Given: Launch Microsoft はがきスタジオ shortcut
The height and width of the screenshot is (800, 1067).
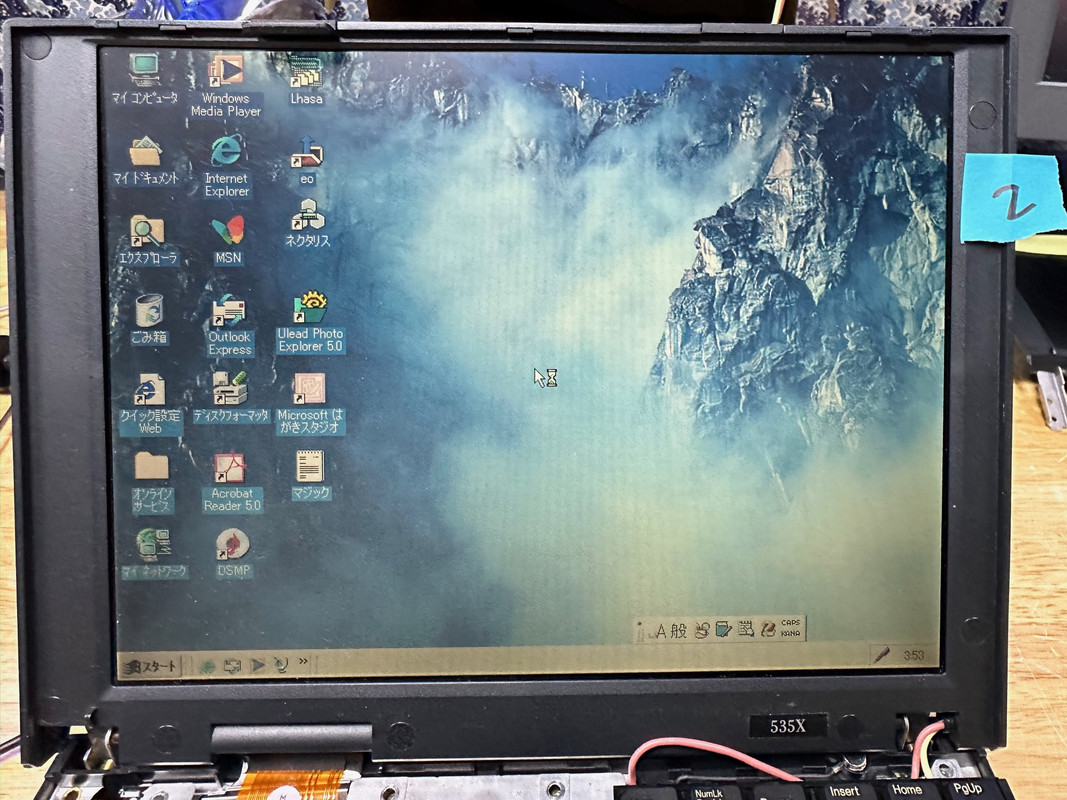Looking at the screenshot, I should [x=310, y=403].
